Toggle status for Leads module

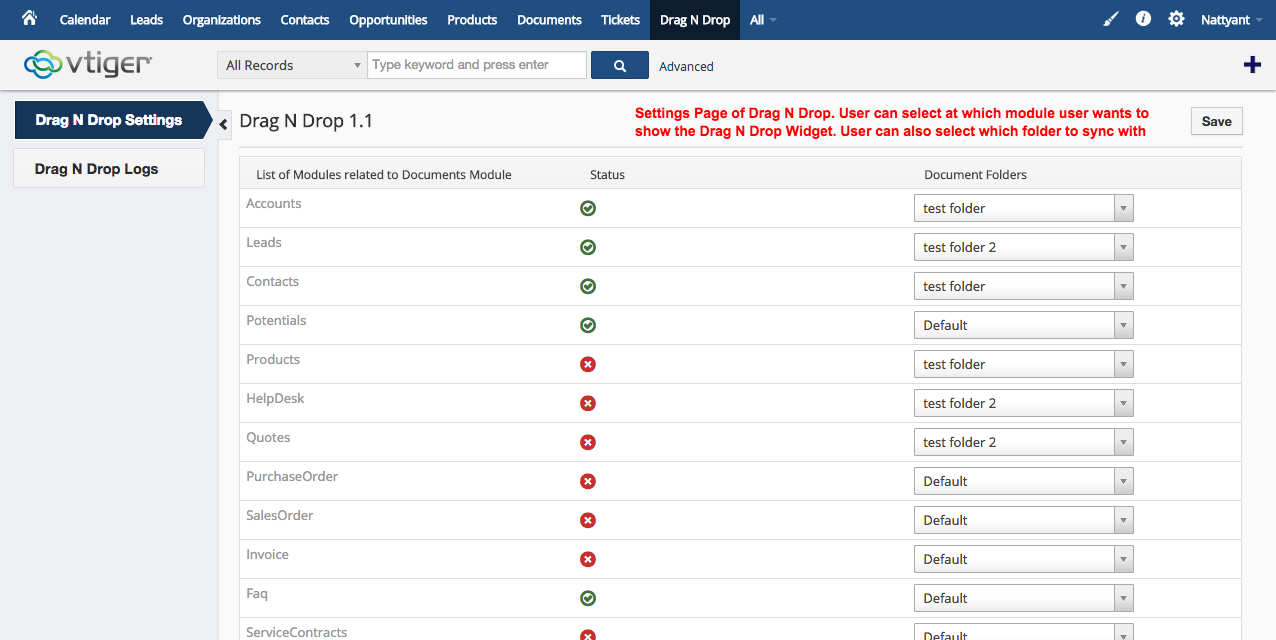pos(588,247)
